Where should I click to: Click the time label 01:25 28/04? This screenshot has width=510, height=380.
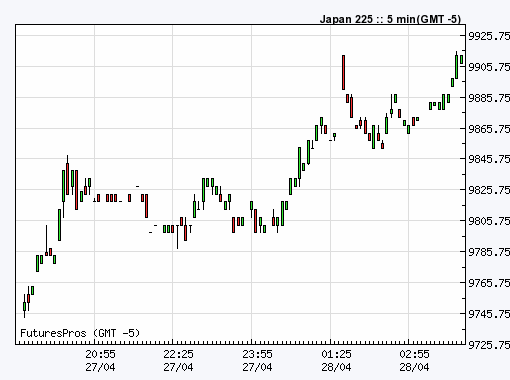pyautogui.click(x=336, y=360)
